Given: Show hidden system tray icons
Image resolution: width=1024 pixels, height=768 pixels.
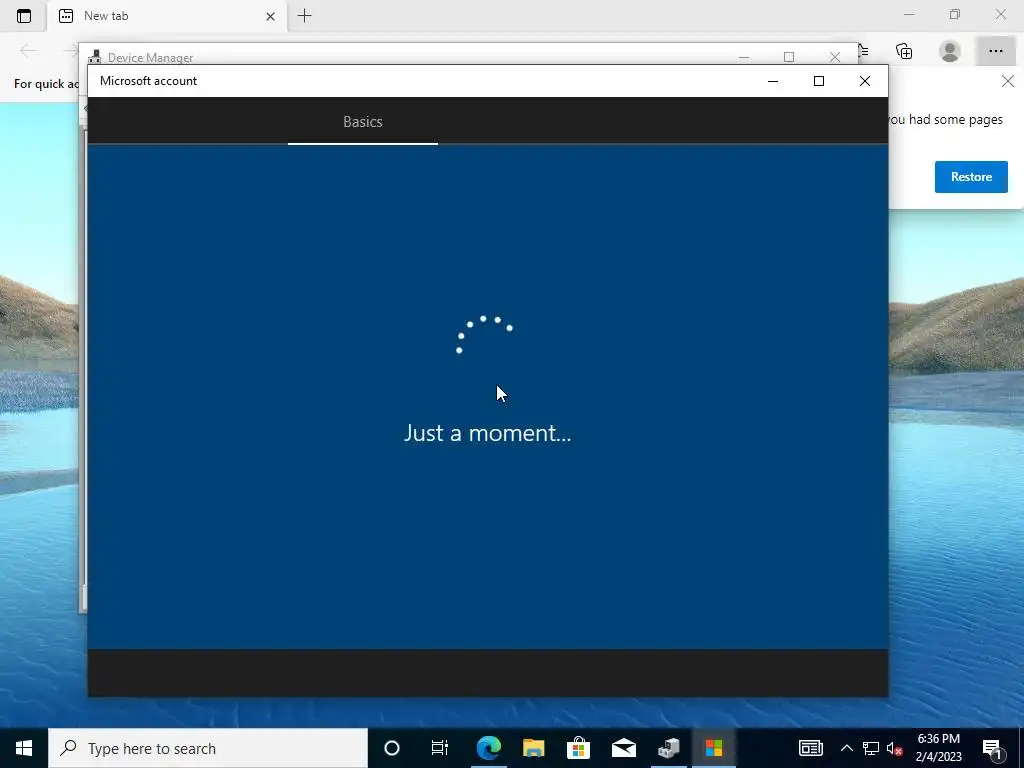Looking at the screenshot, I should pyautogui.click(x=846, y=748).
